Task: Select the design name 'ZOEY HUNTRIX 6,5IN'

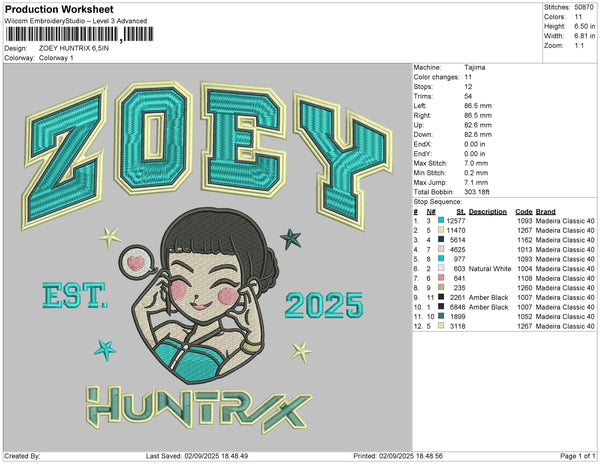Action: (74, 49)
